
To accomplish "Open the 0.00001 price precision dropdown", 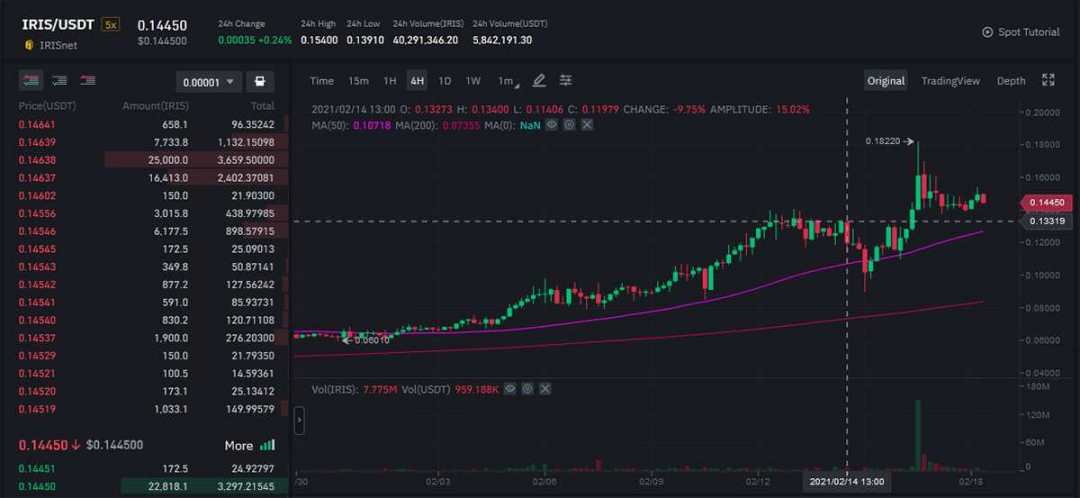I will [x=208, y=82].
